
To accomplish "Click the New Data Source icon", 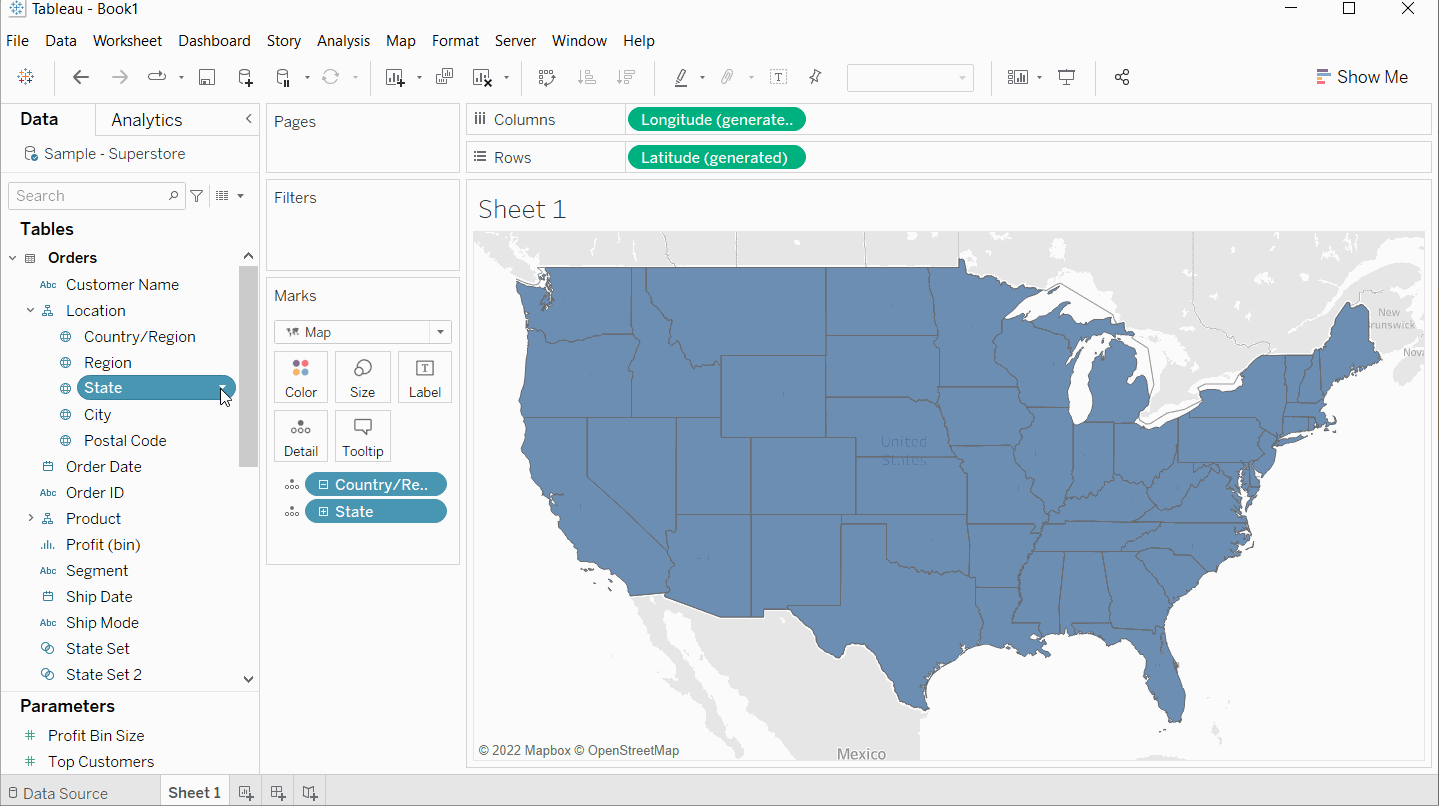I will click(x=245, y=77).
